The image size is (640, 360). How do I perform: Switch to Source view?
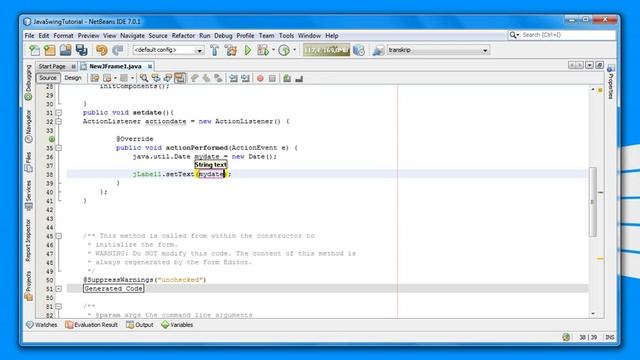click(x=48, y=78)
